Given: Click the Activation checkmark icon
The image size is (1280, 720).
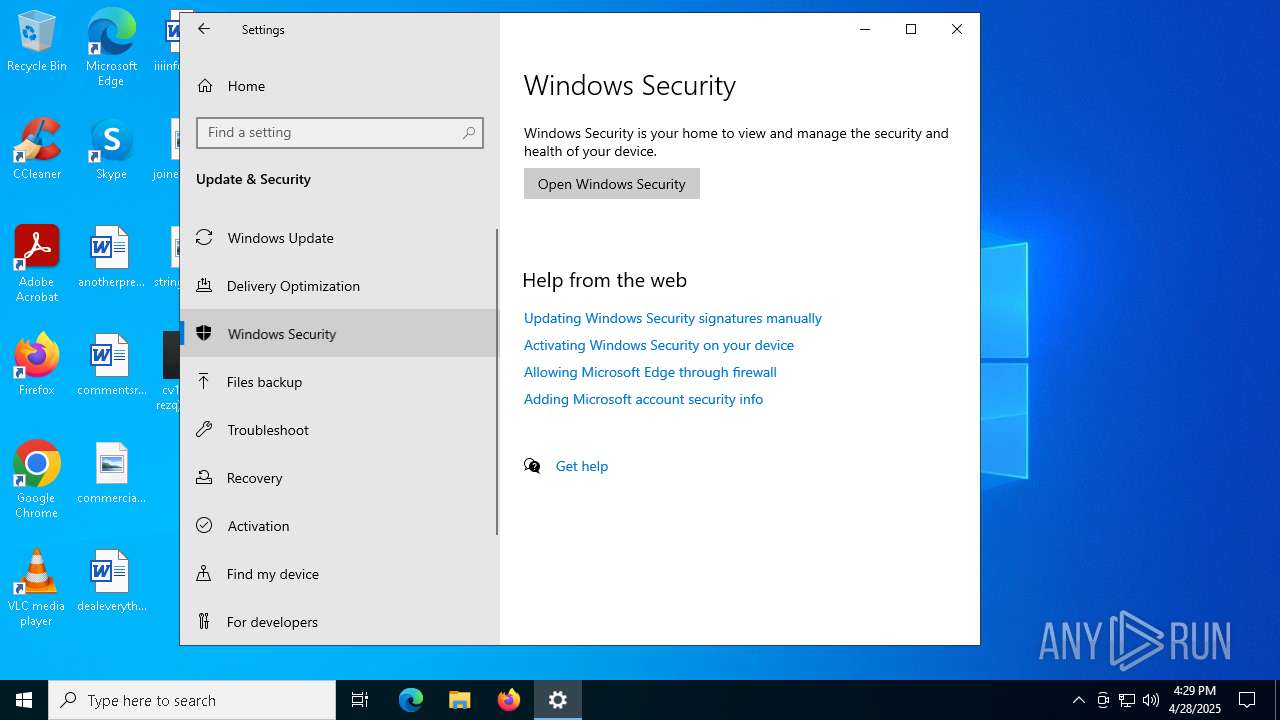Looking at the screenshot, I should 204,525.
